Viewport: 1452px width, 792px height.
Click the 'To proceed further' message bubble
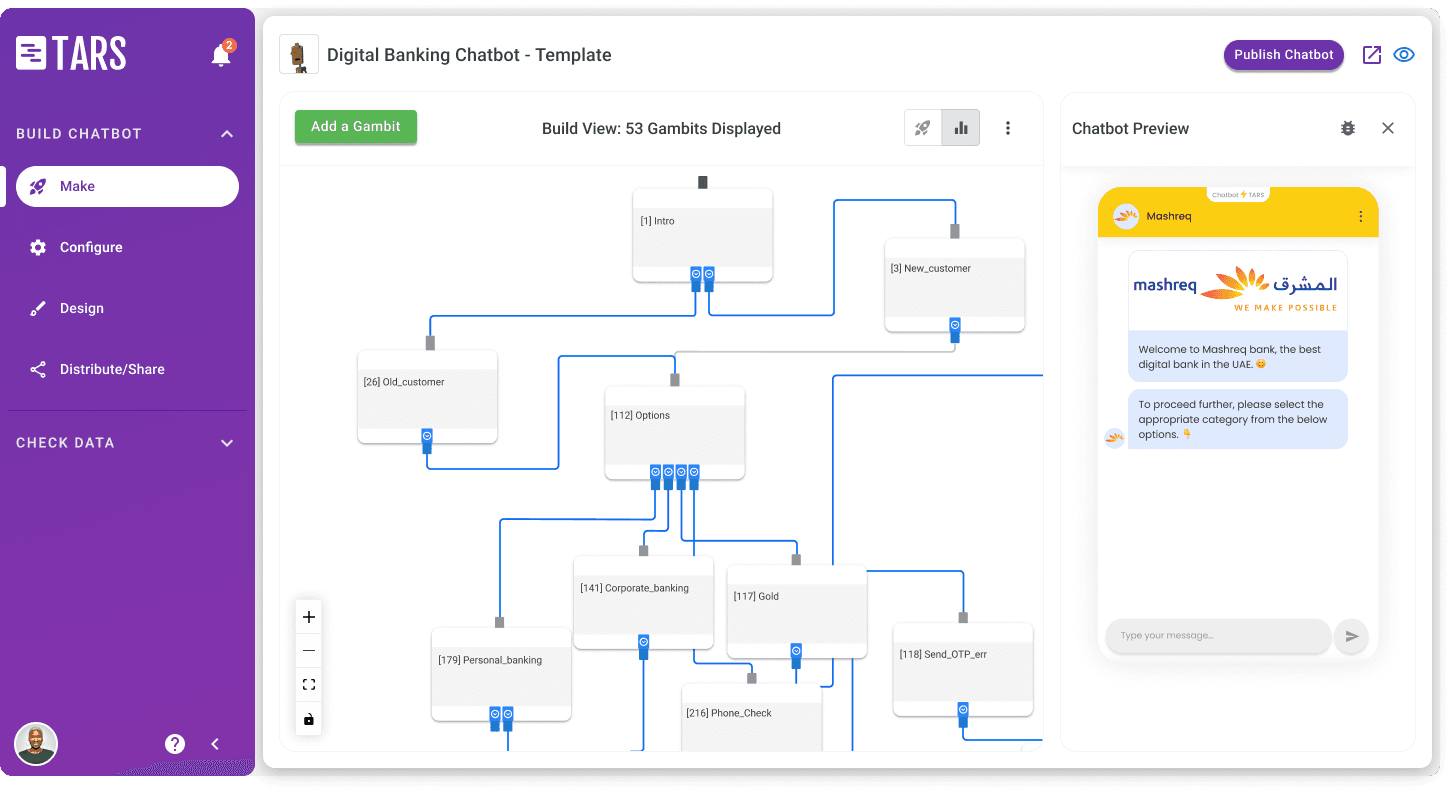1238,420
